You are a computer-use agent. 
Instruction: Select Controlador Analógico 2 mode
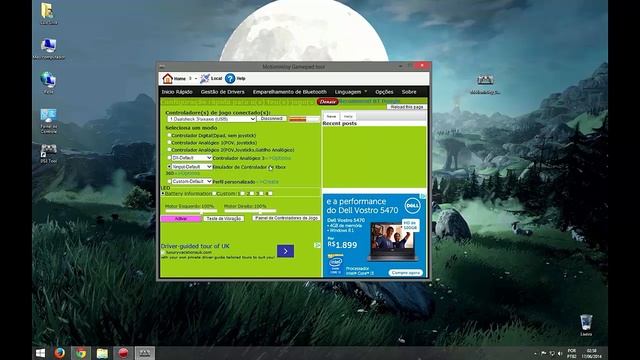pyautogui.click(x=169, y=150)
